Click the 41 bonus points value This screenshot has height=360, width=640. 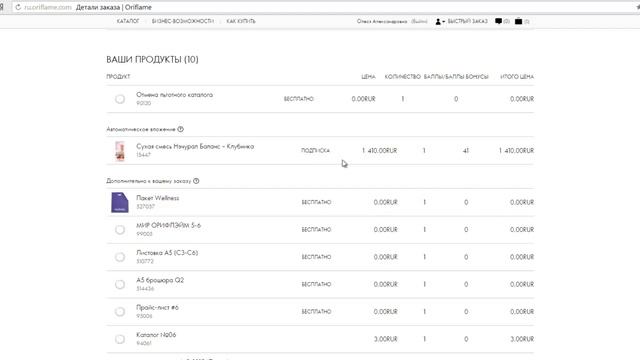466,151
